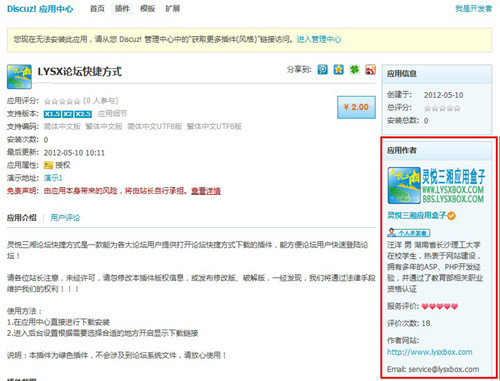Share to Qzone star icon
Image resolution: width=500 pixels, height=381 pixels.
click(339, 70)
